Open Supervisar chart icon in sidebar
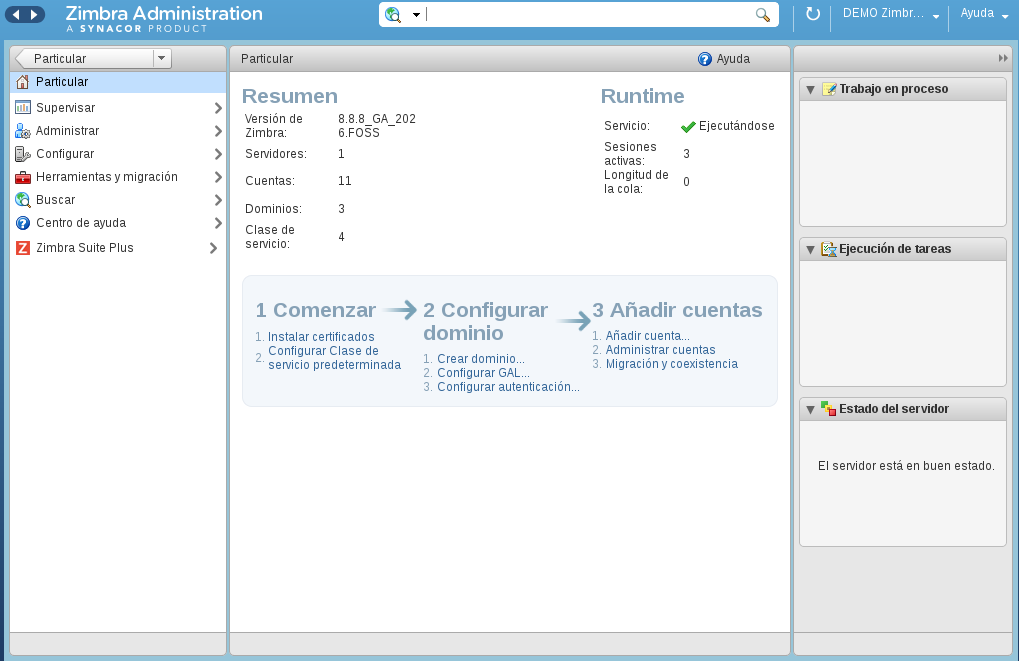Screen dimensions: 1019x661 pos(23,107)
